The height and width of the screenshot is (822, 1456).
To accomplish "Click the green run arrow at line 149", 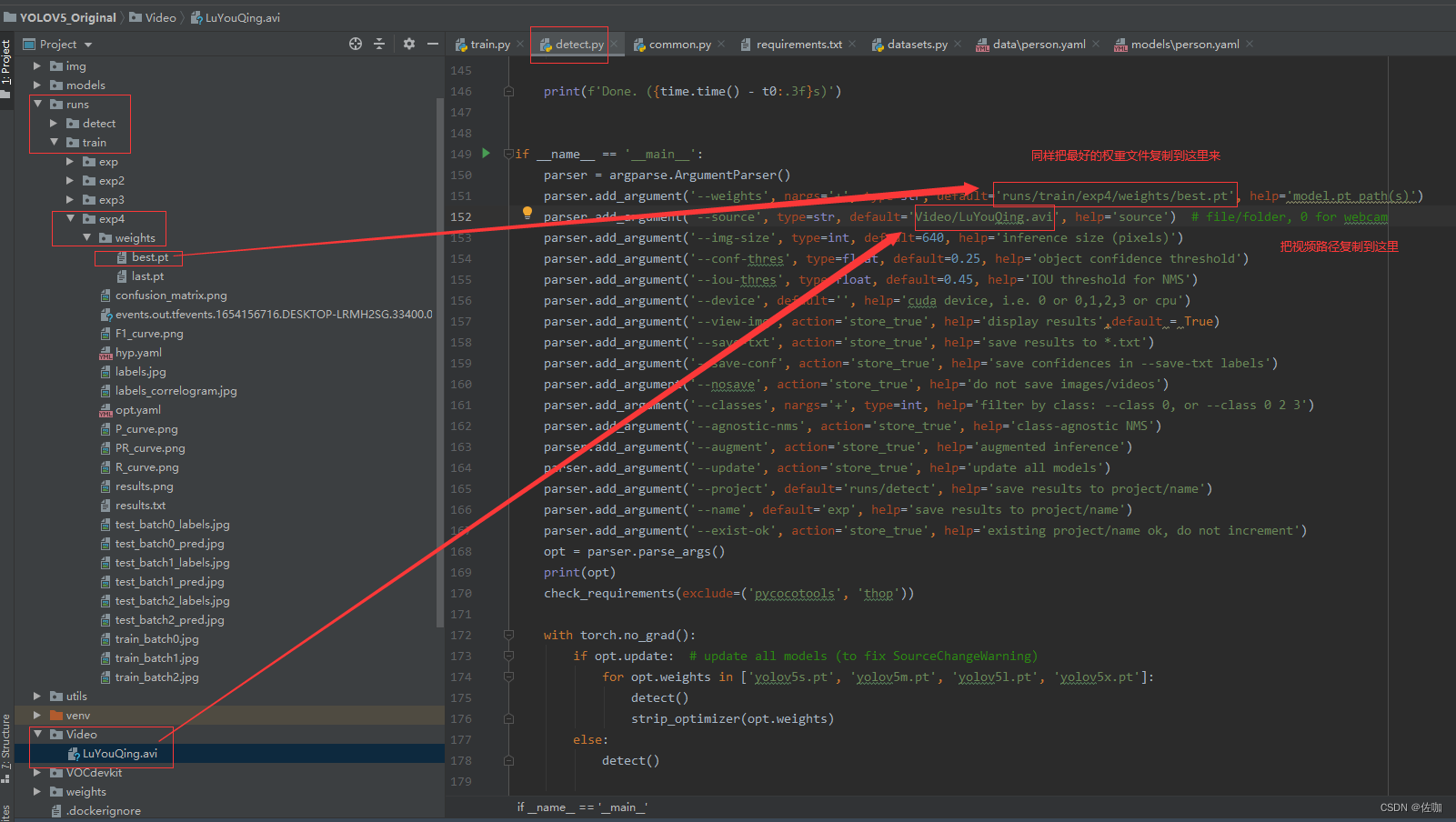I will pyautogui.click(x=486, y=153).
